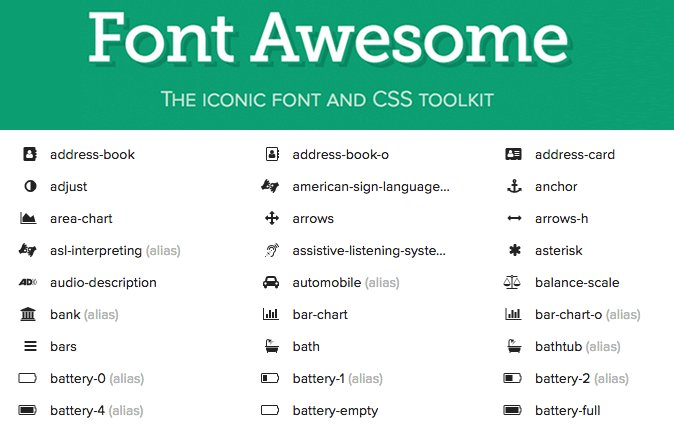
Task: Select the bath icon
Action: (x=272, y=346)
